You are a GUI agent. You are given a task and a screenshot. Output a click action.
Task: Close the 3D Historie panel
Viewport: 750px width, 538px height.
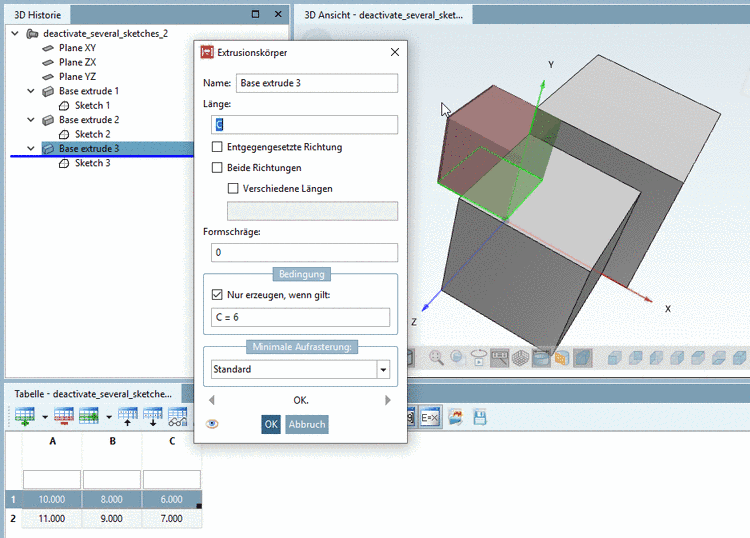[278, 14]
